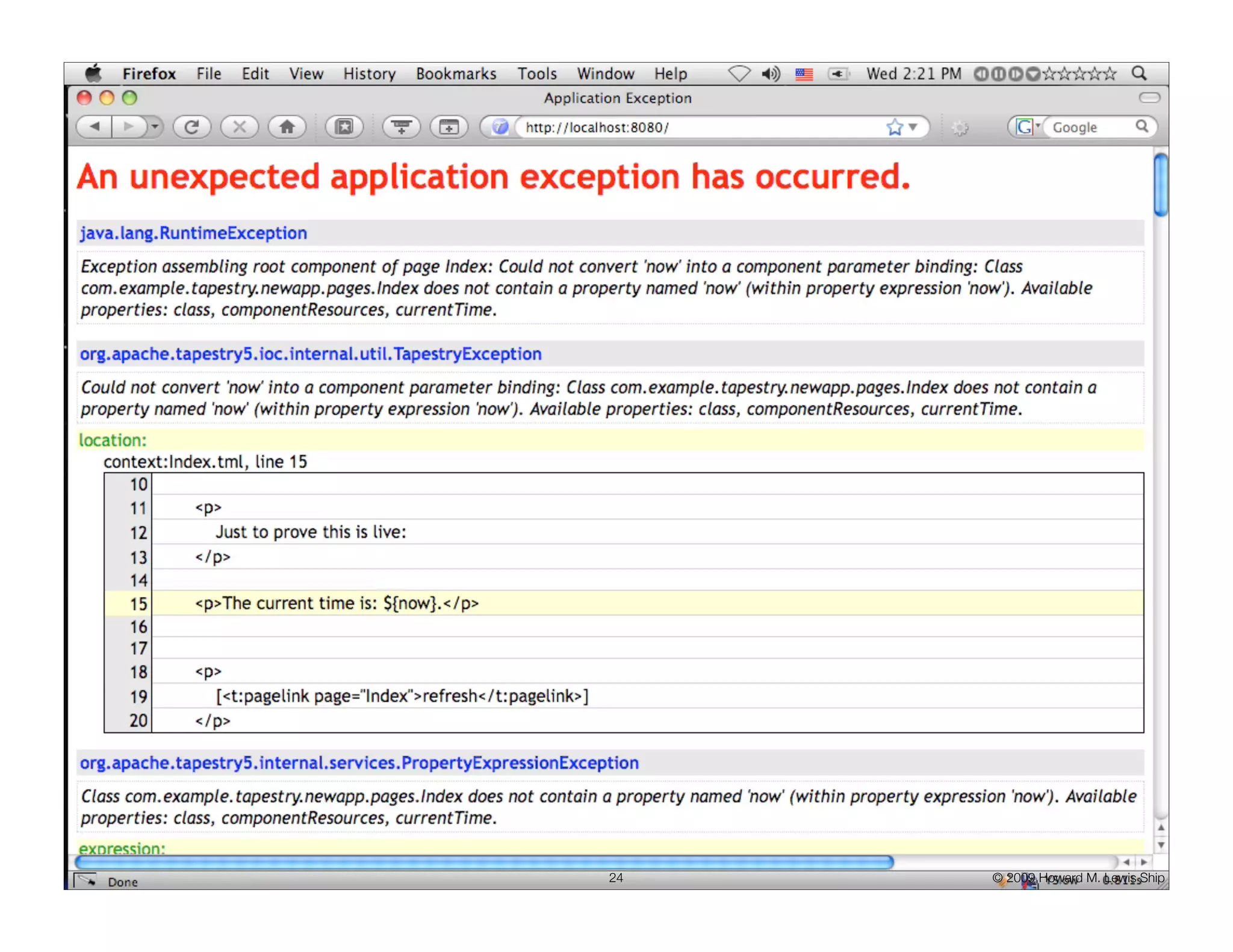
Task: Click the search magnifier in the Google box
Action: point(1141,126)
